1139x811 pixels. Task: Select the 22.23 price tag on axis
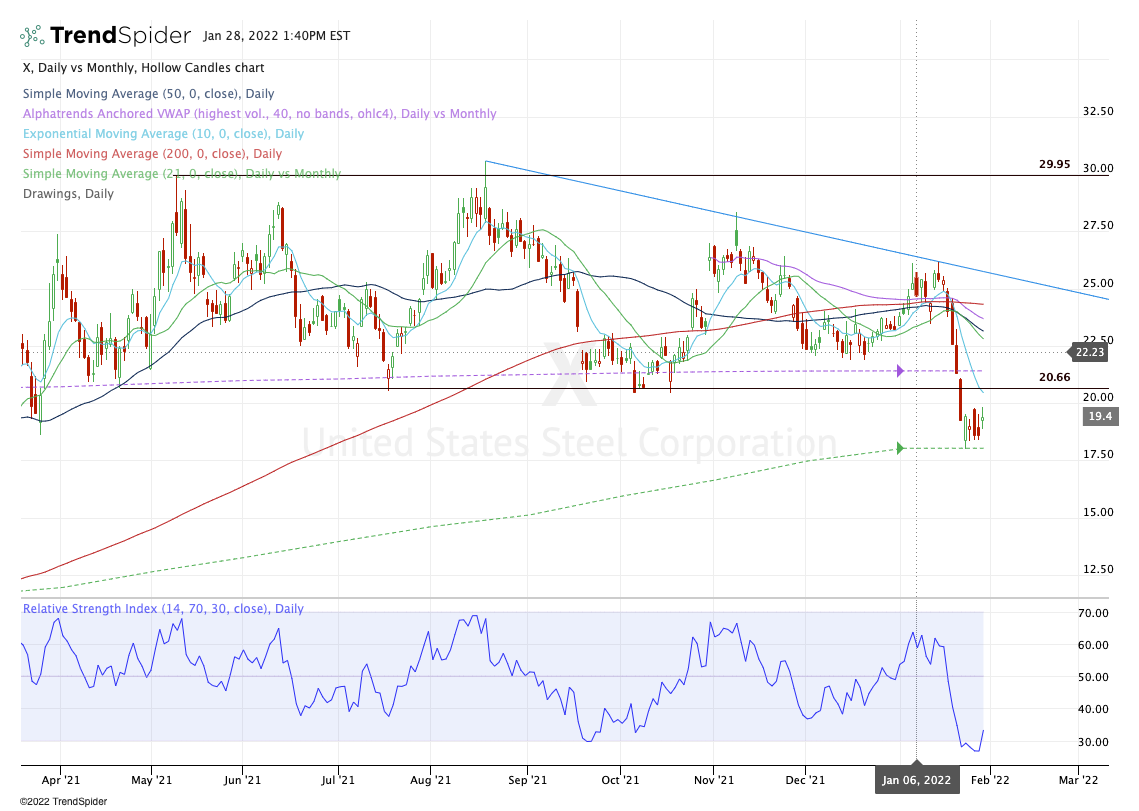[x=1090, y=352]
